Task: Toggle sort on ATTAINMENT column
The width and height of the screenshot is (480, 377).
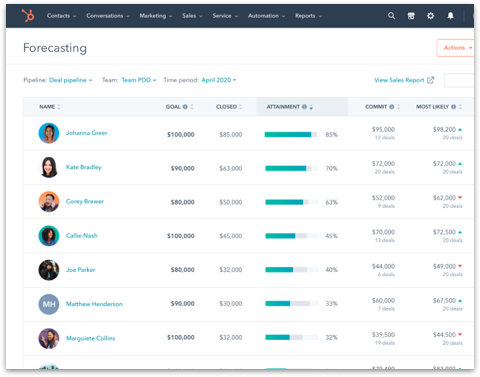Action: (311, 107)
